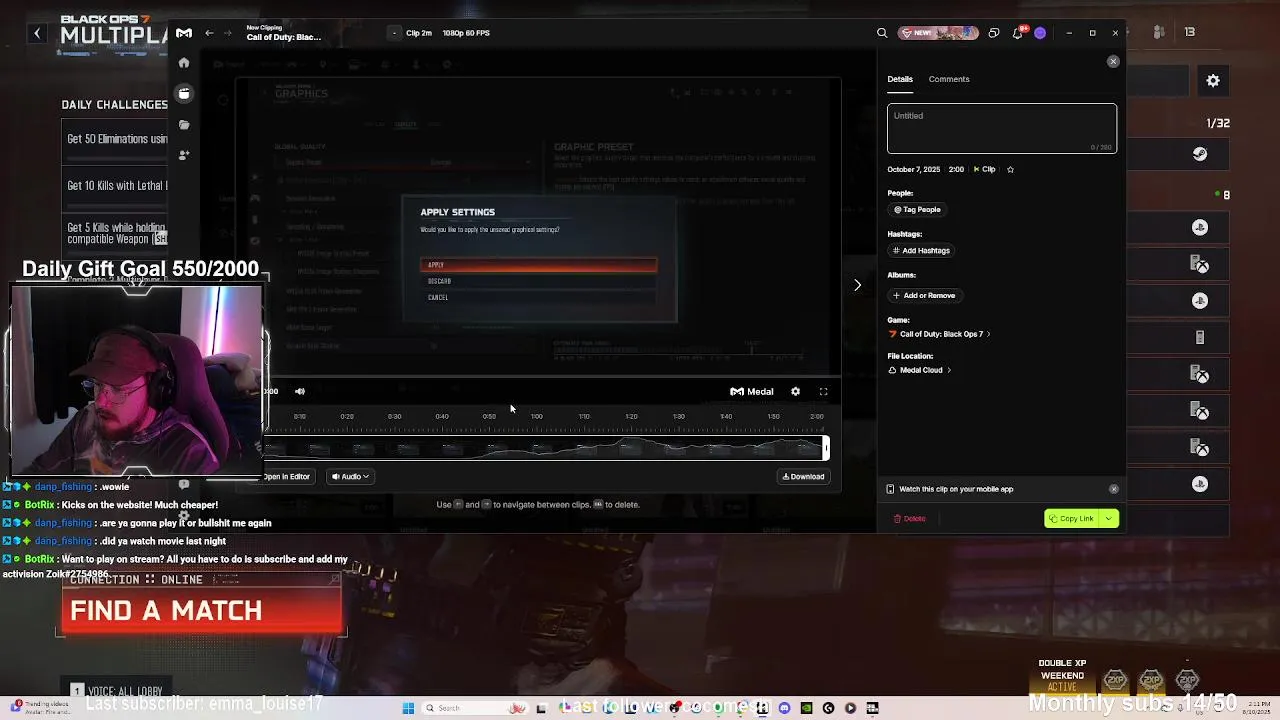
Task: Open the player settings gear
Action: pyautogui.click(x=795, y=392)
